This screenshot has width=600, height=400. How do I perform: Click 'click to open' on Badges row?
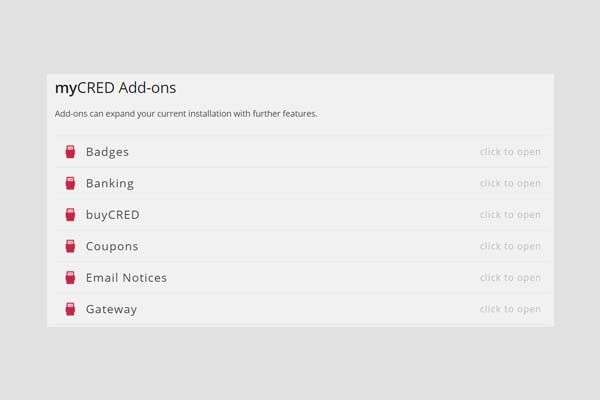pos(510,152)
